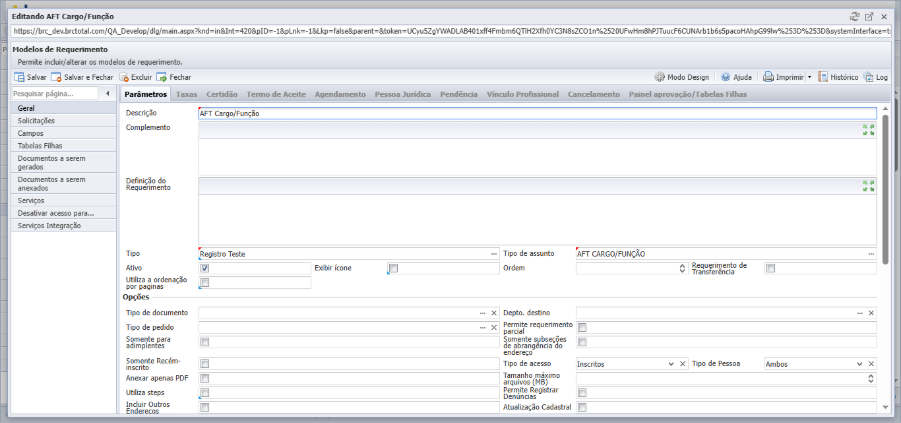The image size is (901, 423).
Task: Open the Ajuda help icon
Action: pyautogui.click(x=726, y=77)
